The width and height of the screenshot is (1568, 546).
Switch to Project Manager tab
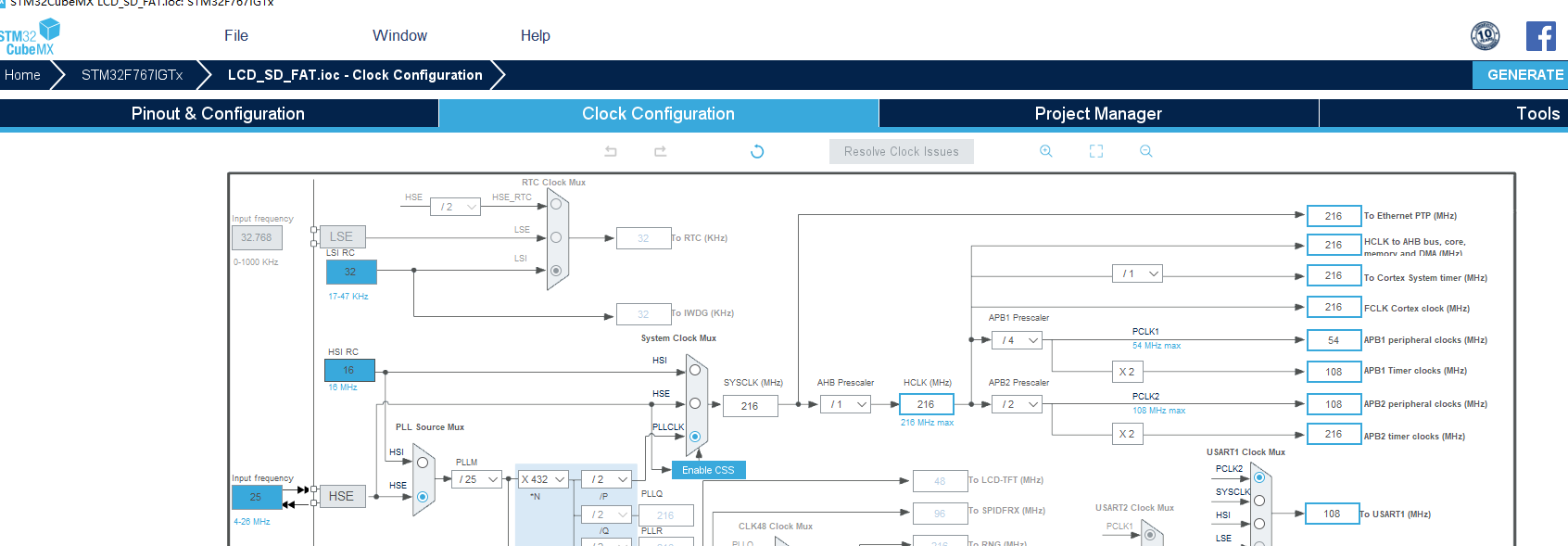1098,113
